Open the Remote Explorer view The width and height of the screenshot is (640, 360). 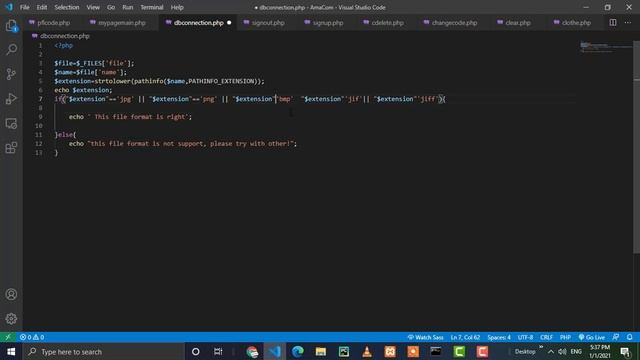(x=11, y=123)
